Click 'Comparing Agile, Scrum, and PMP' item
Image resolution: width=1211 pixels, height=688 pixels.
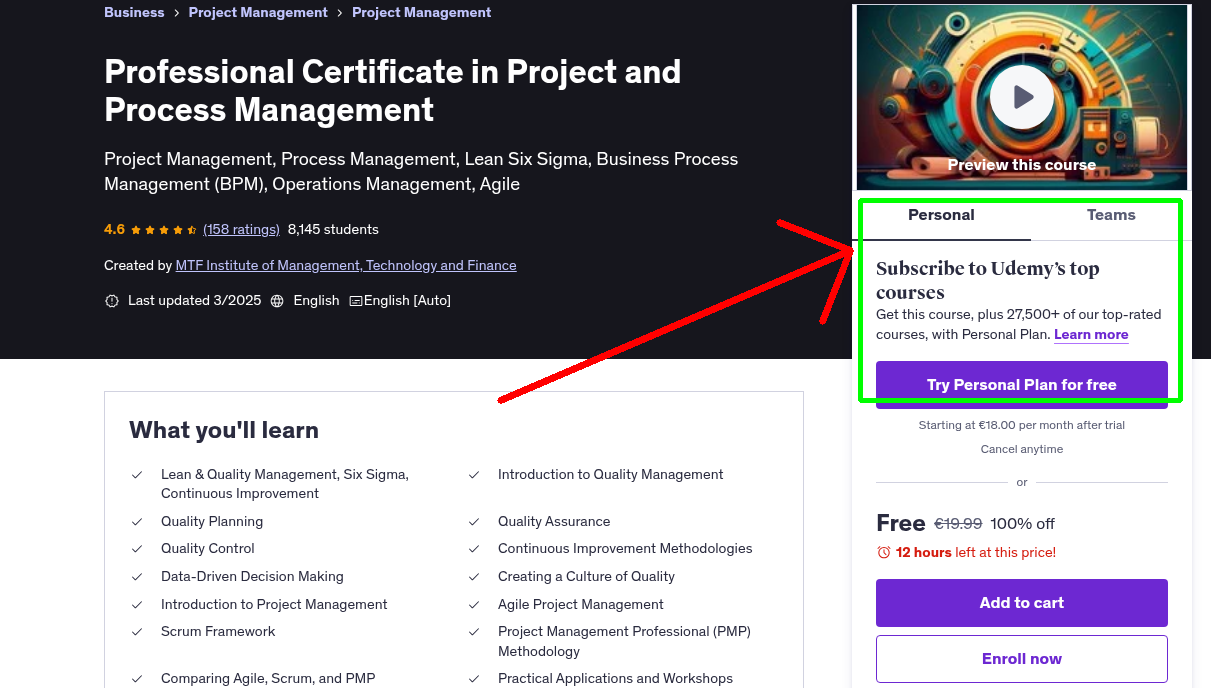(268, 678)
